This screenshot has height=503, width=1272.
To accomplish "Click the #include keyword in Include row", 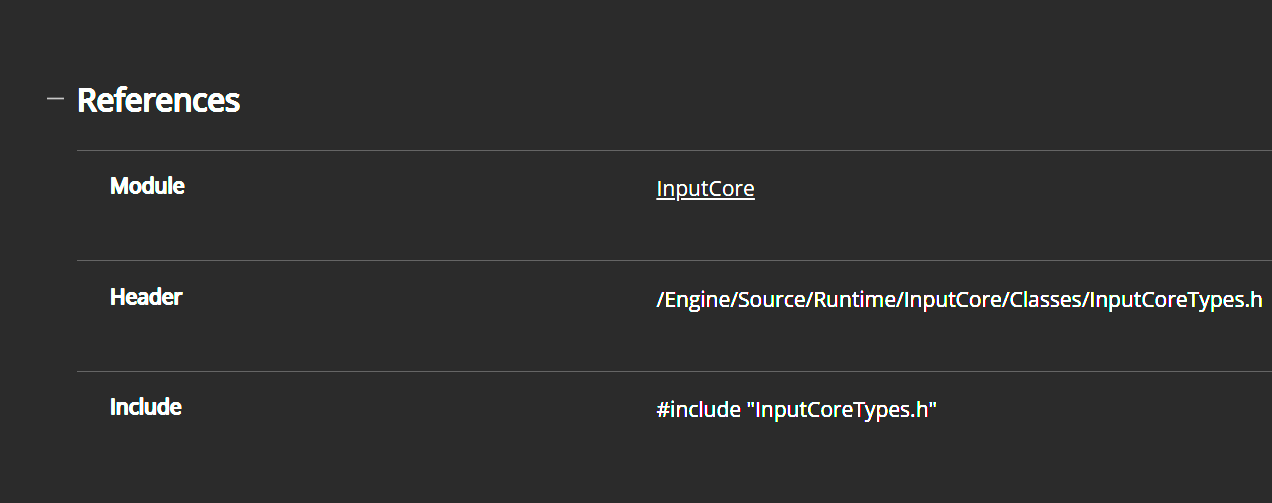I will [x=698, y=410].
